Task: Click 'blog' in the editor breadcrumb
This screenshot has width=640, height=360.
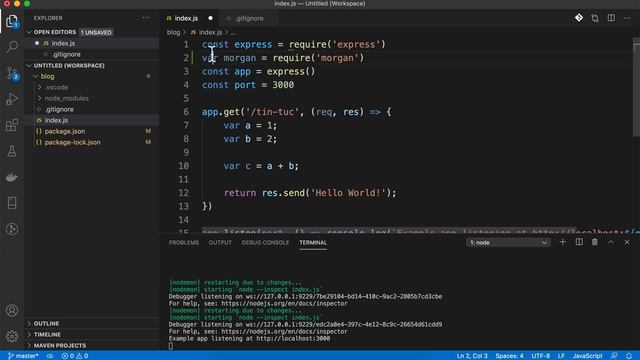Action: pyautogui.click(x=173, y=32)
